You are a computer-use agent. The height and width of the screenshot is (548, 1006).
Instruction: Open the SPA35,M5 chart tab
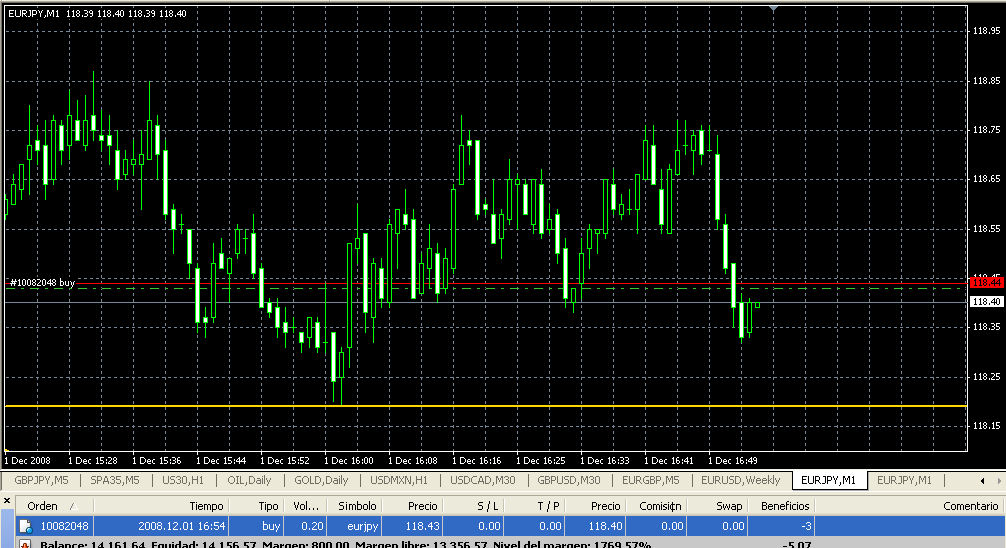(116, 480)
